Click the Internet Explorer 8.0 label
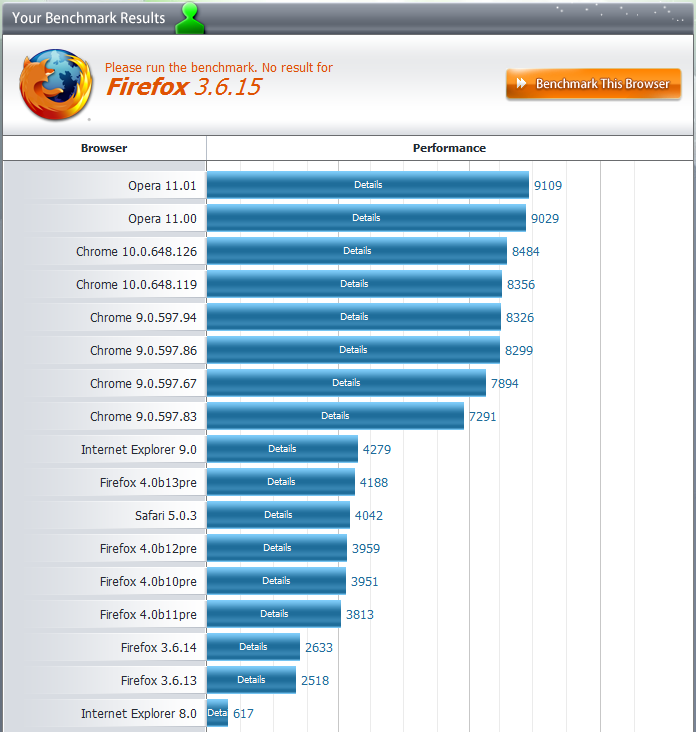 click(139, 714)
